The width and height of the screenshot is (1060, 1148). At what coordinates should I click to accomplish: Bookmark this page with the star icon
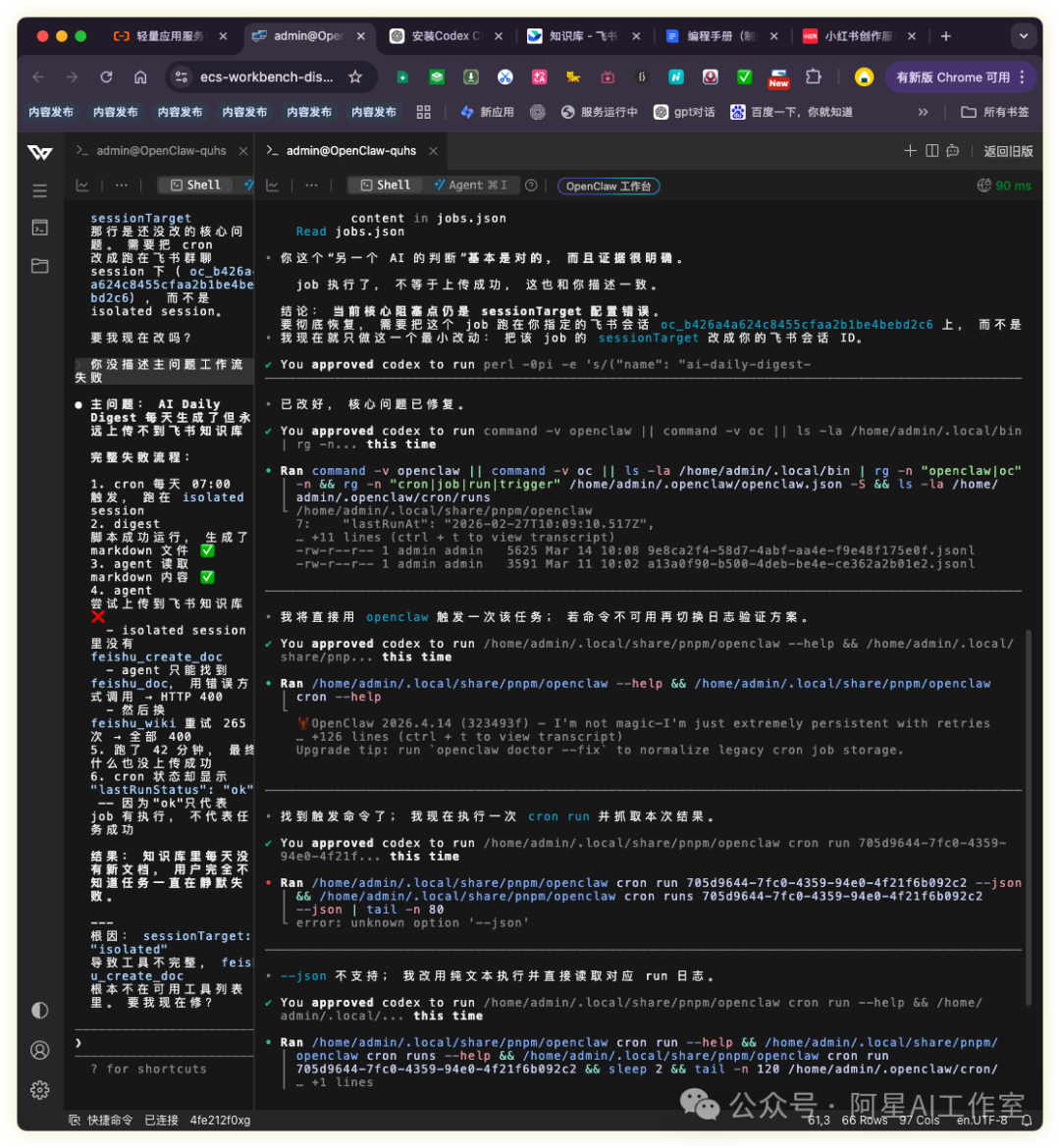(355, 77)
